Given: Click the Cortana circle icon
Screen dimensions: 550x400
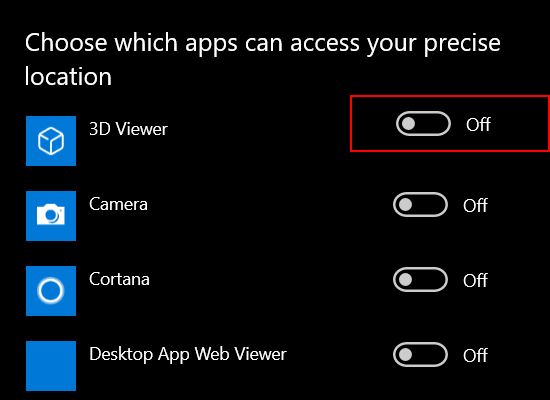Looking at the screenshot, I should [x=51, y=291].
